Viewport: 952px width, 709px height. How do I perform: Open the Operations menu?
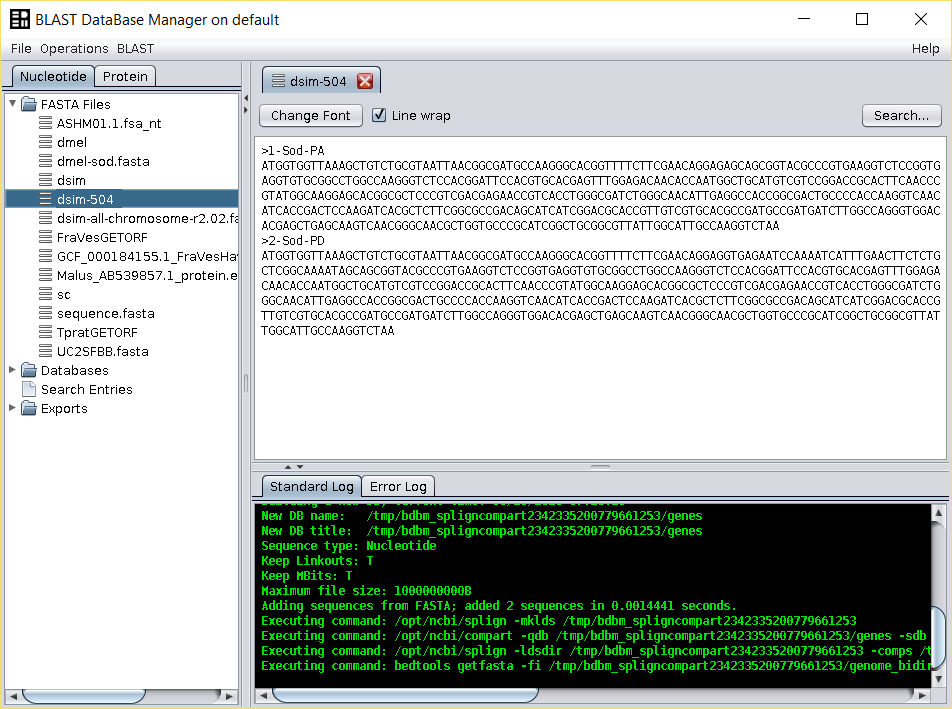pyautogui.click(x=74, y=48)
